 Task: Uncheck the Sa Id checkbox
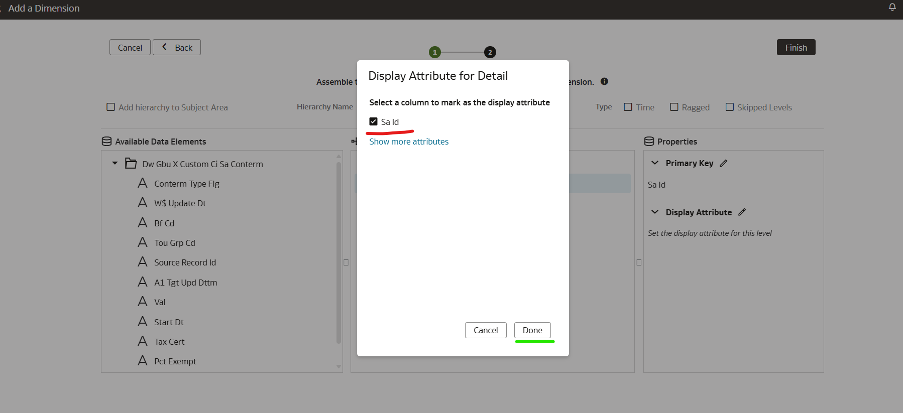point(374,122)
